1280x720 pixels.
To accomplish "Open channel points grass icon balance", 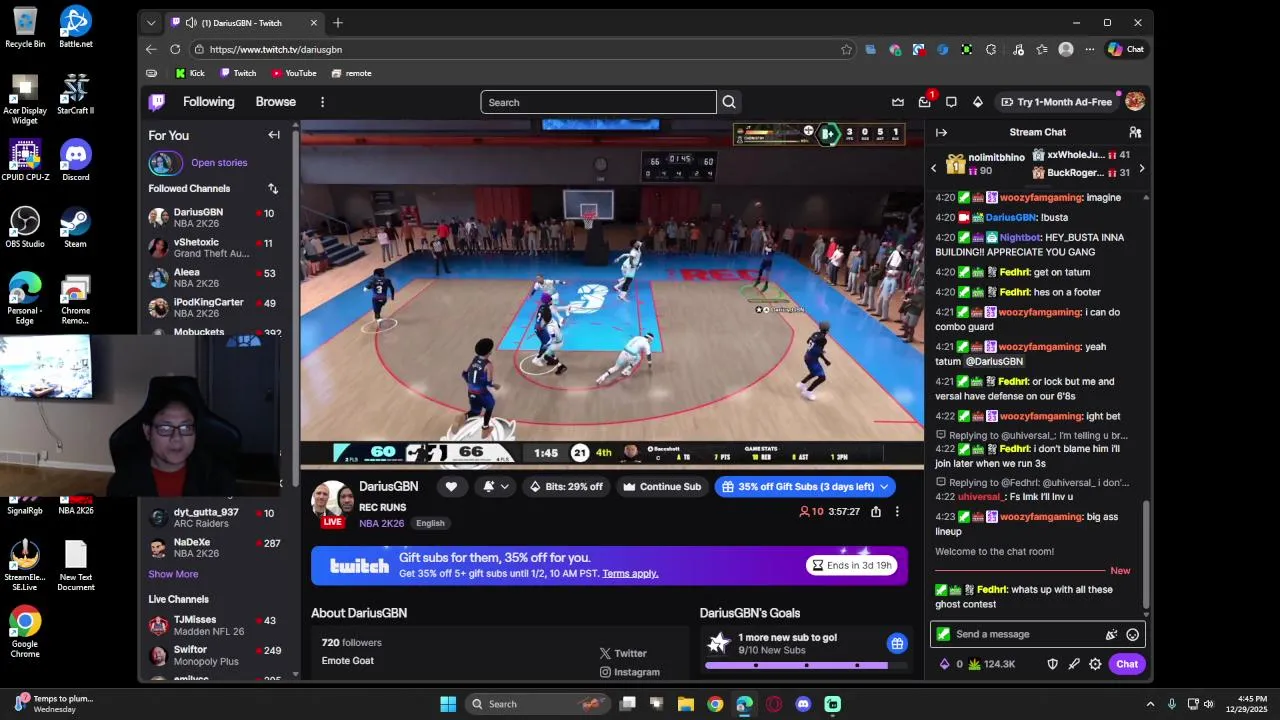I will pyautogui.click(x=992, y=664).
